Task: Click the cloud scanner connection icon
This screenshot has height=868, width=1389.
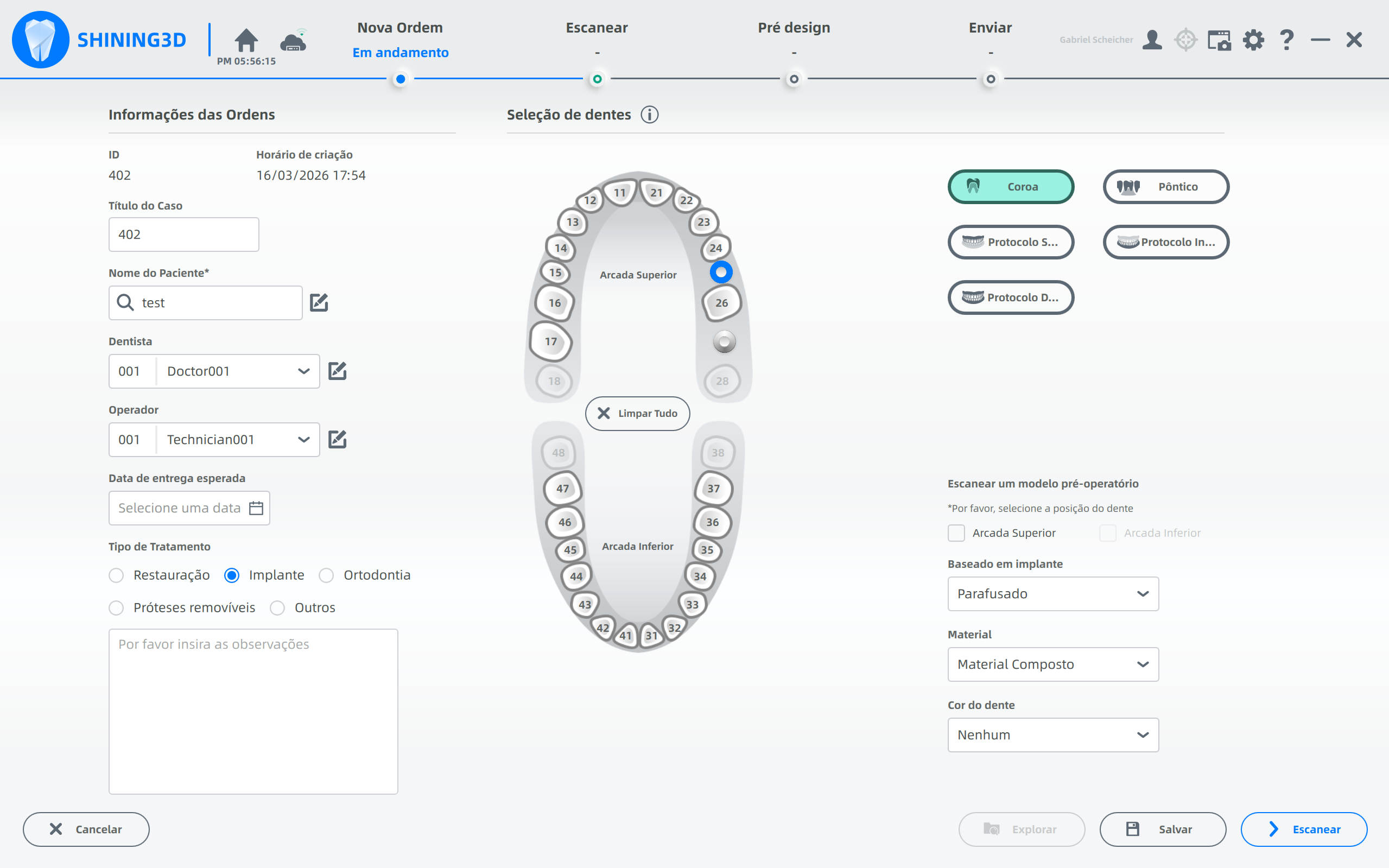Action: (x=293, y=40)
